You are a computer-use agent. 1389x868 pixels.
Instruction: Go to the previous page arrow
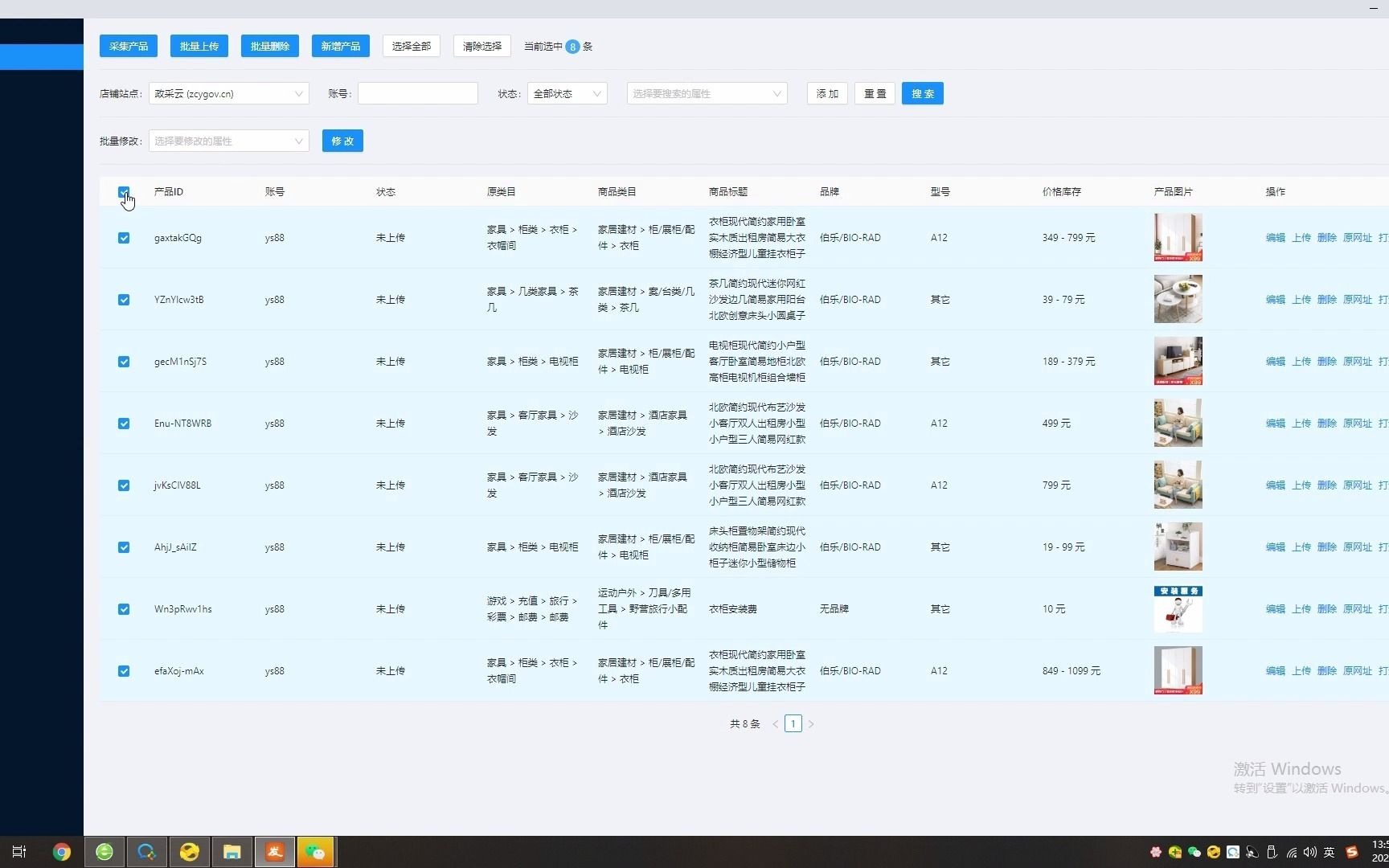pos(776,724)
